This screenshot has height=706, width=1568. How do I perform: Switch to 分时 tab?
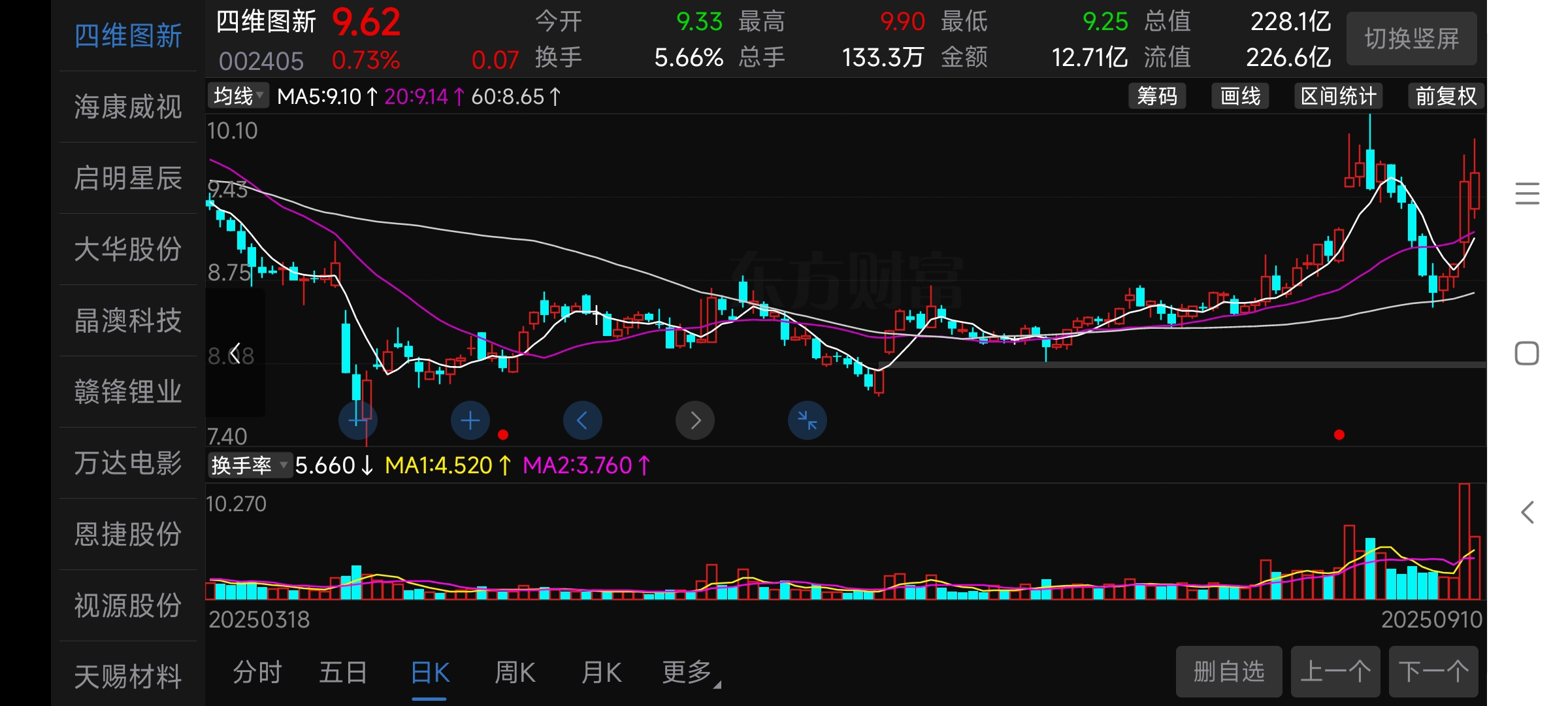pyautogui.click(x=257, y=672)
